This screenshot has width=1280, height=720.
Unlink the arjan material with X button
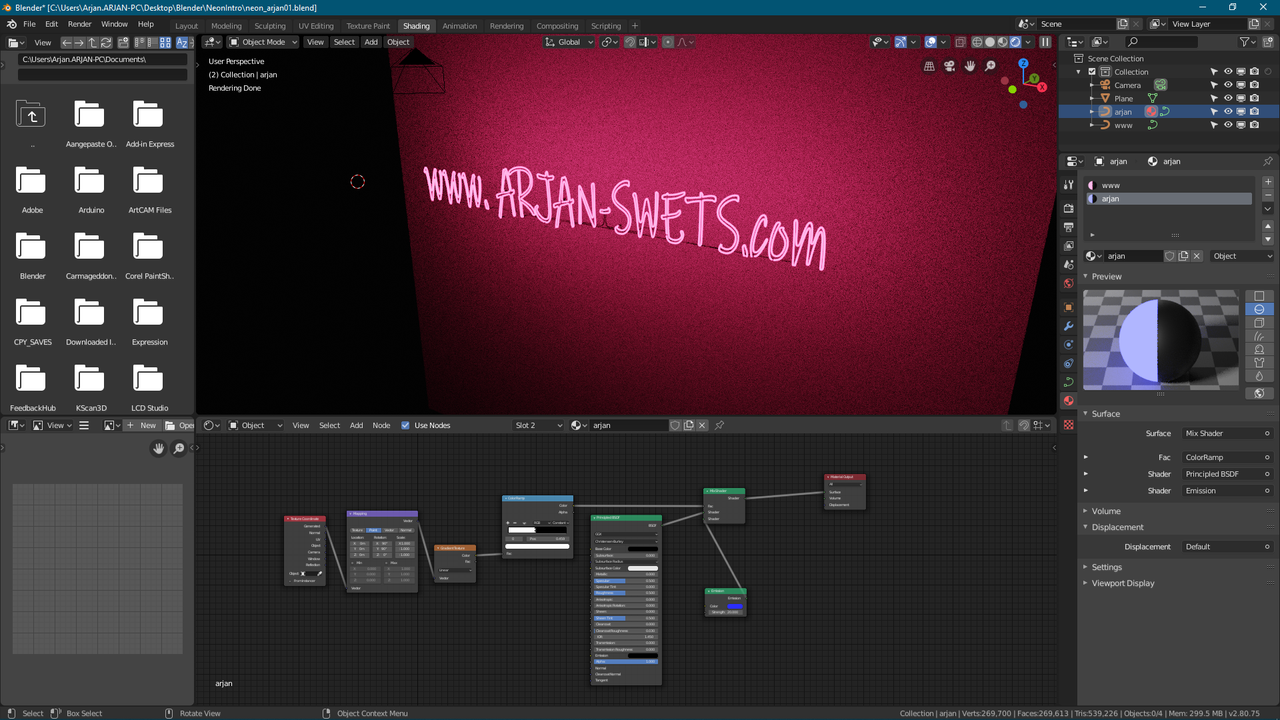pyautogui.click(x=1197, y=256)
